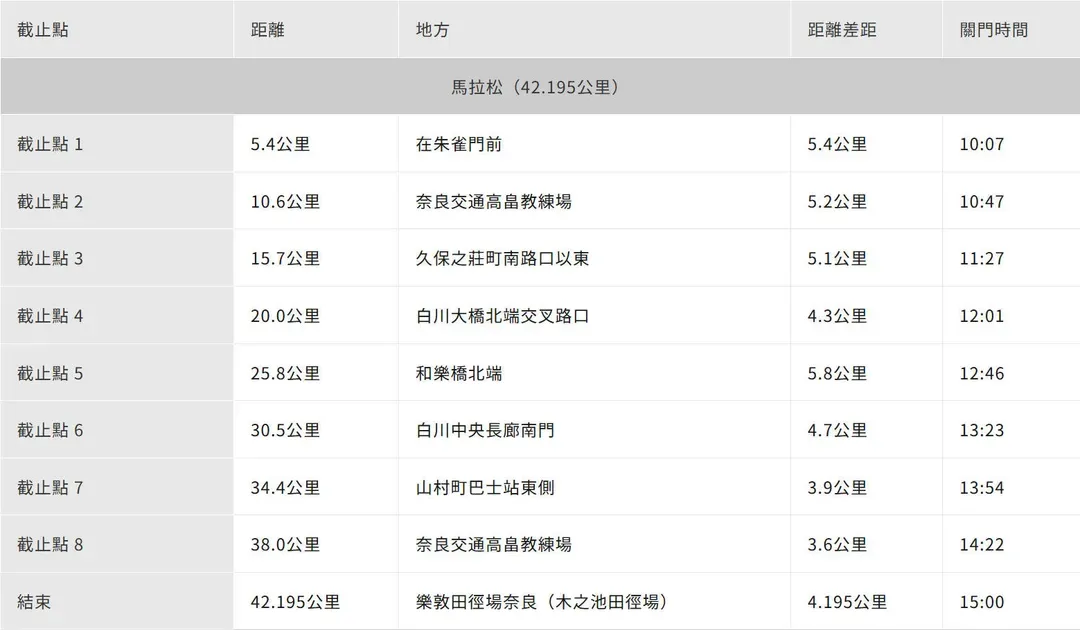The height and width of the screenshot is (630, 1080).
Task: Click the row label 截止點 8
Action: 50,545
